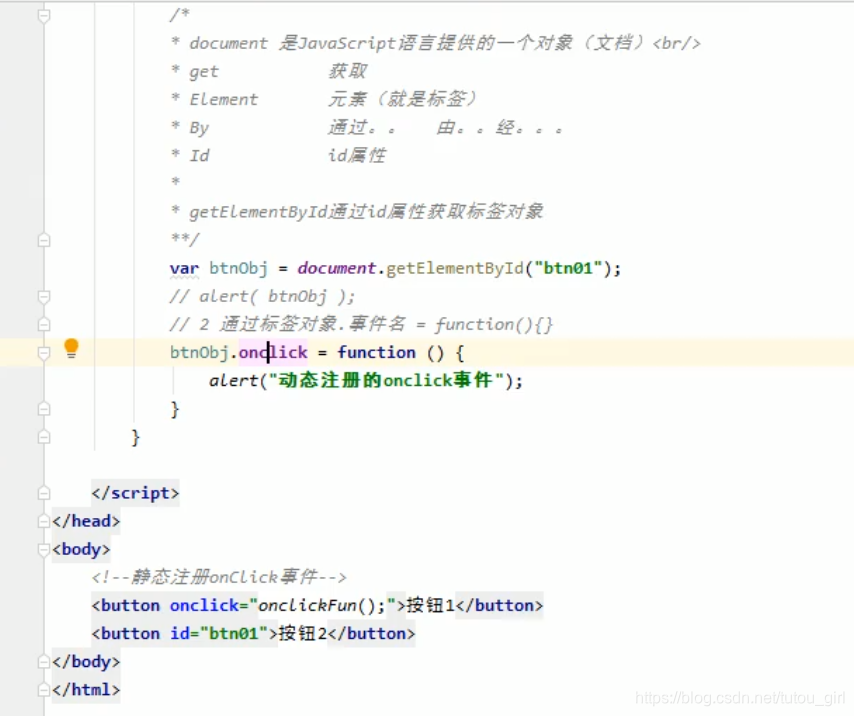Toggle fold marker beside the </head> tag
Image resolution: width=854 pixels, height=716 pixels.
pyautogui.click(x=44, y=521)
